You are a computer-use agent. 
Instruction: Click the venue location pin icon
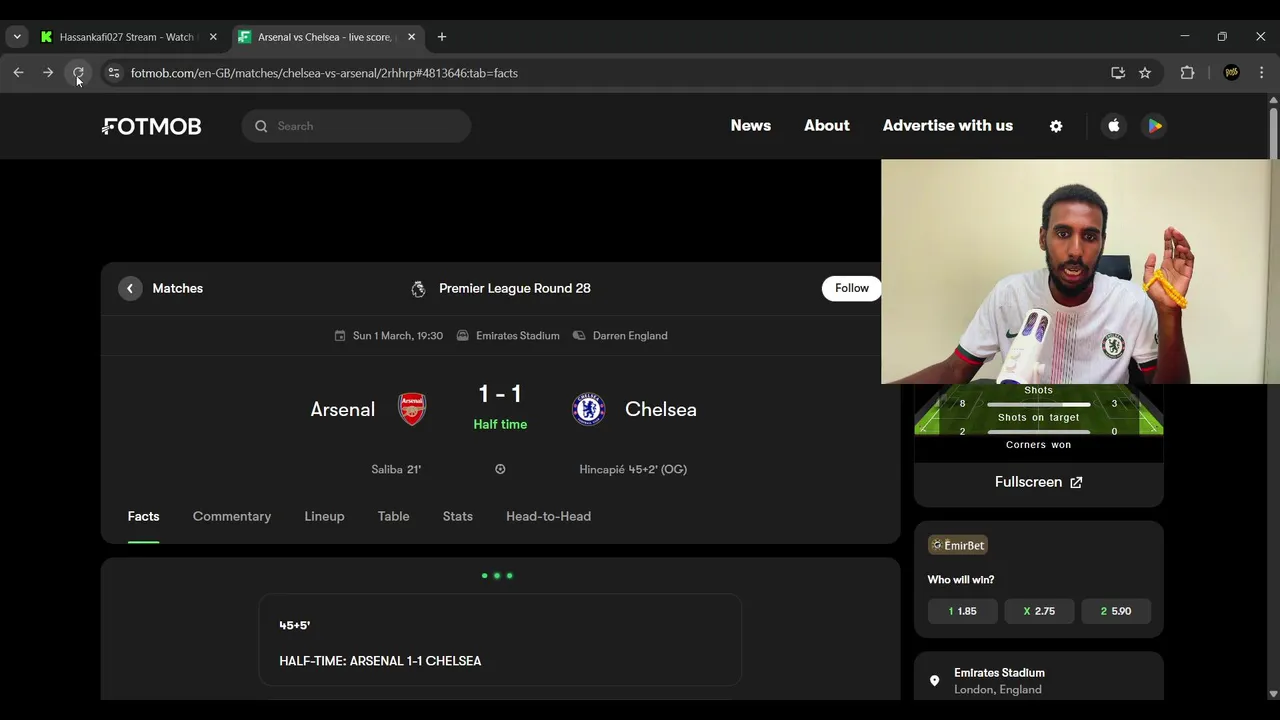(934, 681)
